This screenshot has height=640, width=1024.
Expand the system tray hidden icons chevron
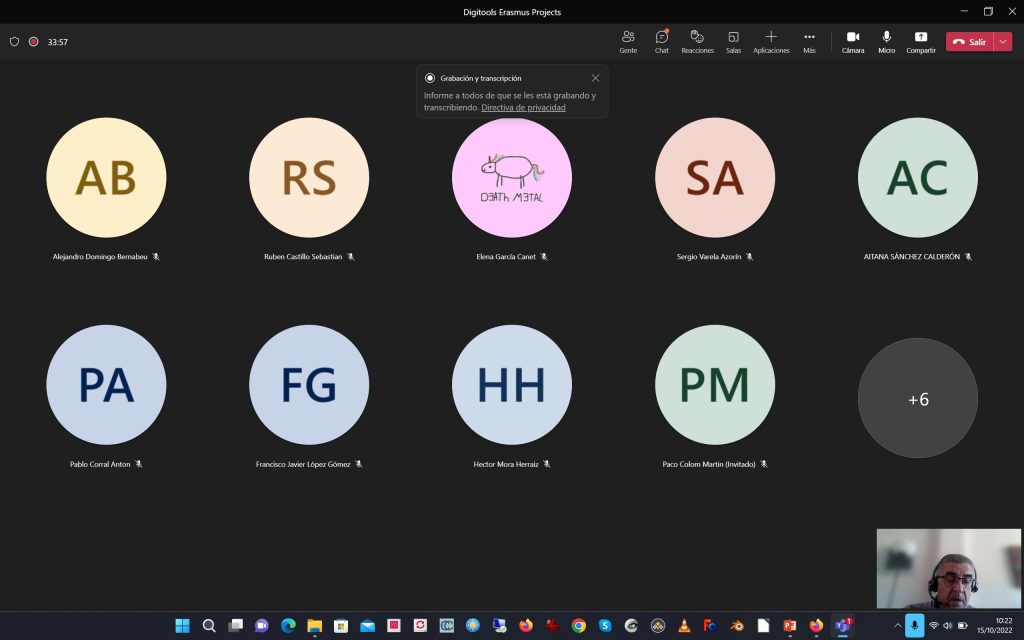[x=896, y=625]
